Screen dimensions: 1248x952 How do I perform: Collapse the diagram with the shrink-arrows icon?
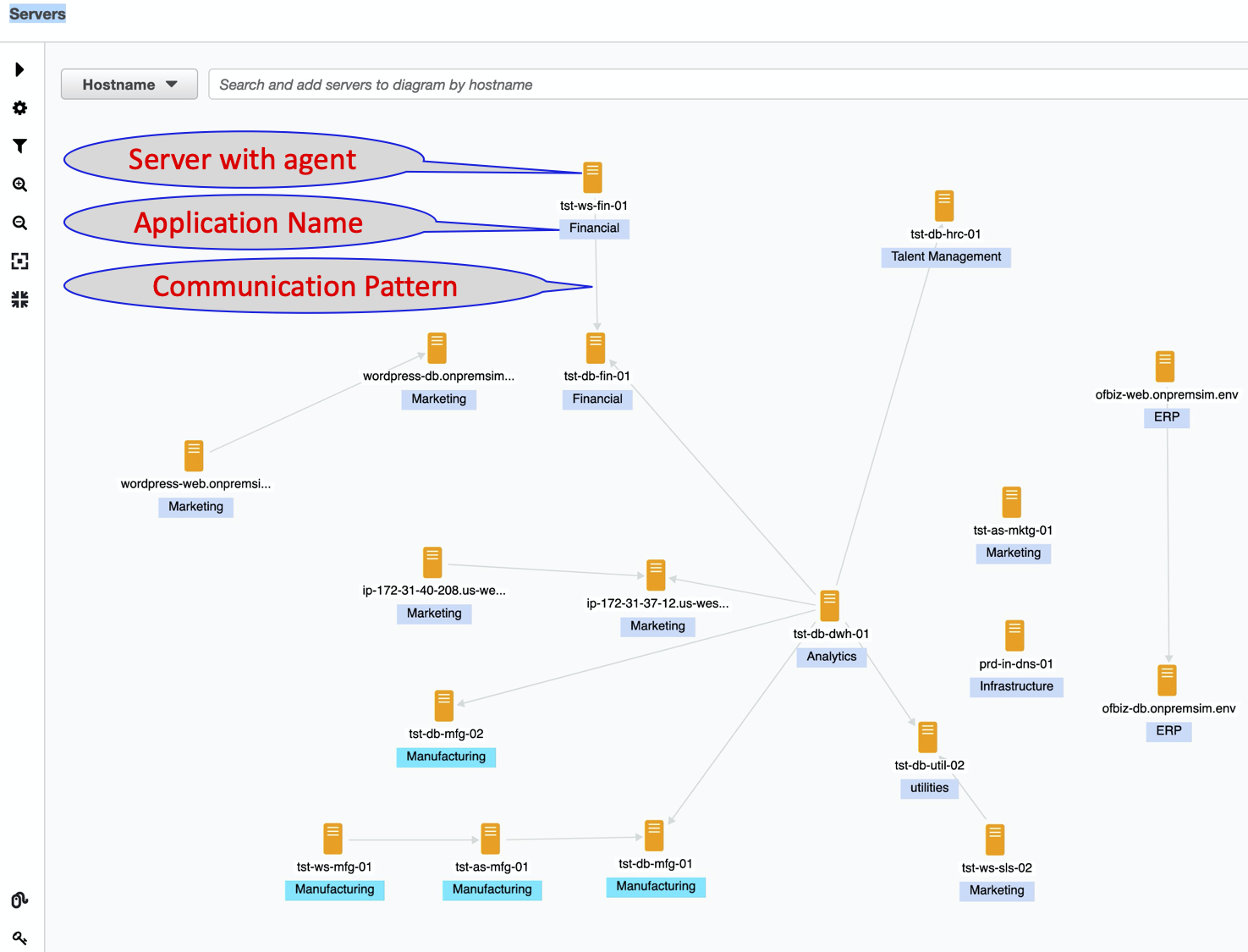(19, 298)
